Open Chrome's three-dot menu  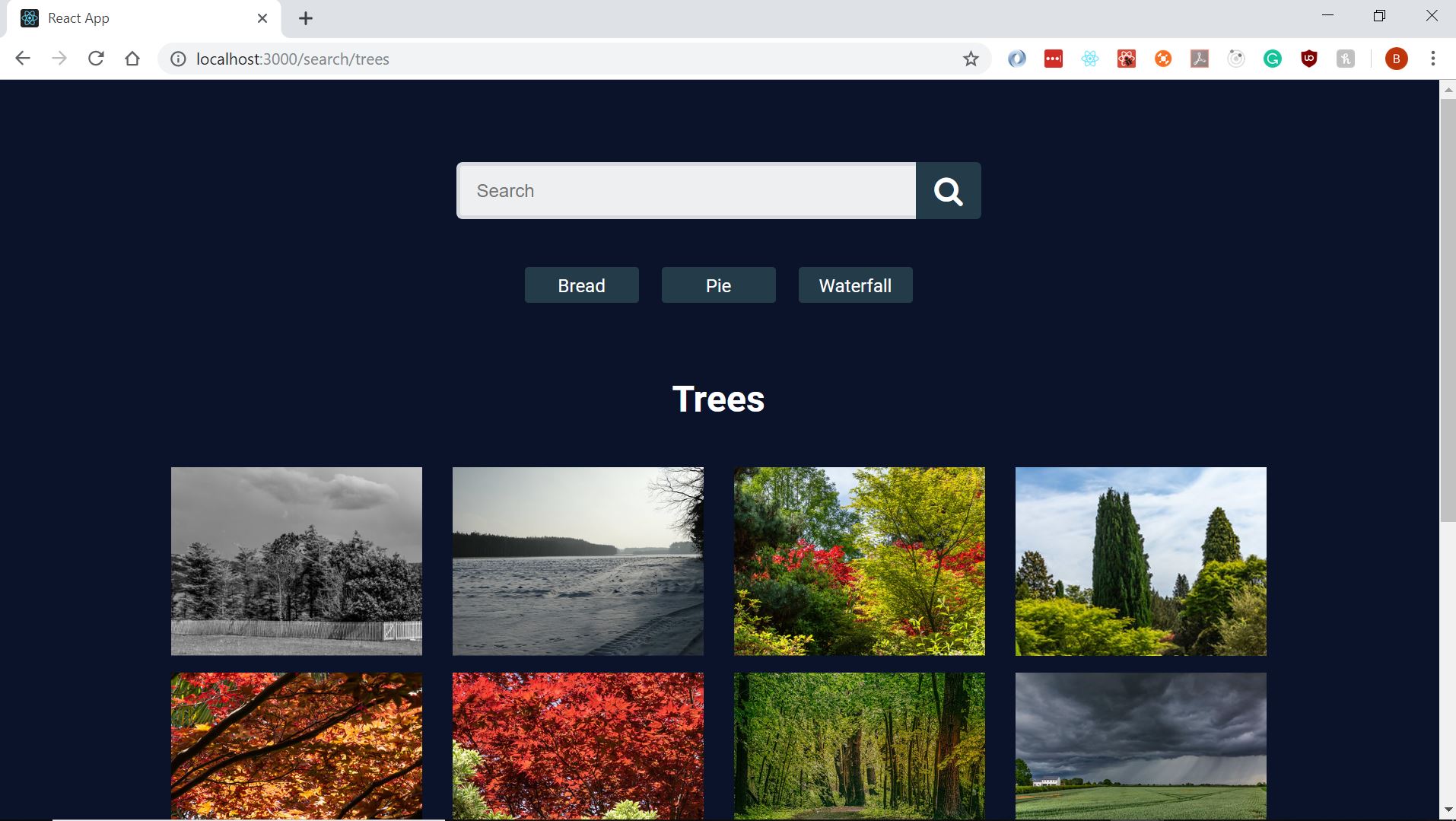pos(1432,59)
